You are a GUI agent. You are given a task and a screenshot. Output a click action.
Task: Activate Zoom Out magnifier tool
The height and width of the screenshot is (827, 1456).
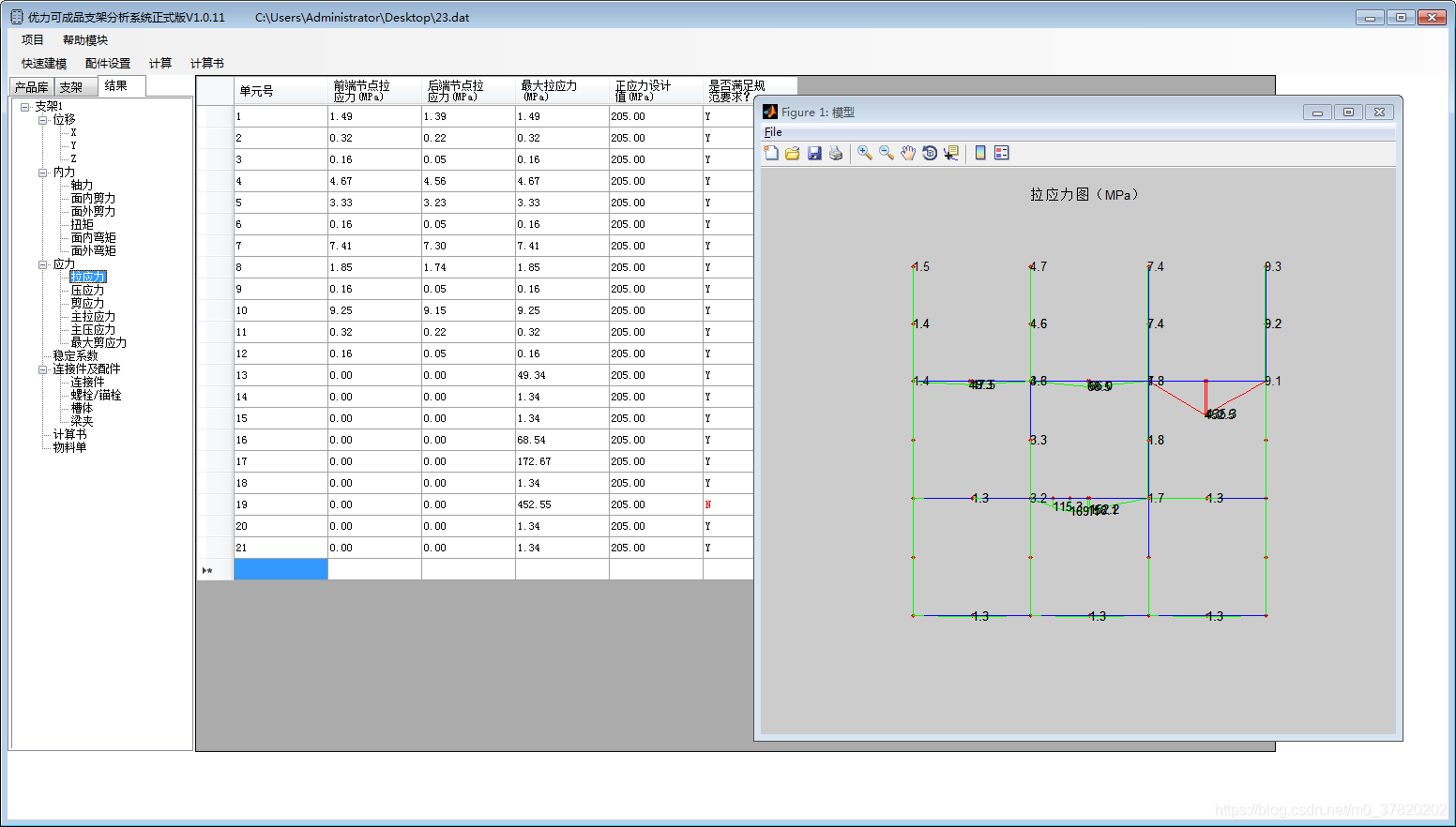click(887, 153)
